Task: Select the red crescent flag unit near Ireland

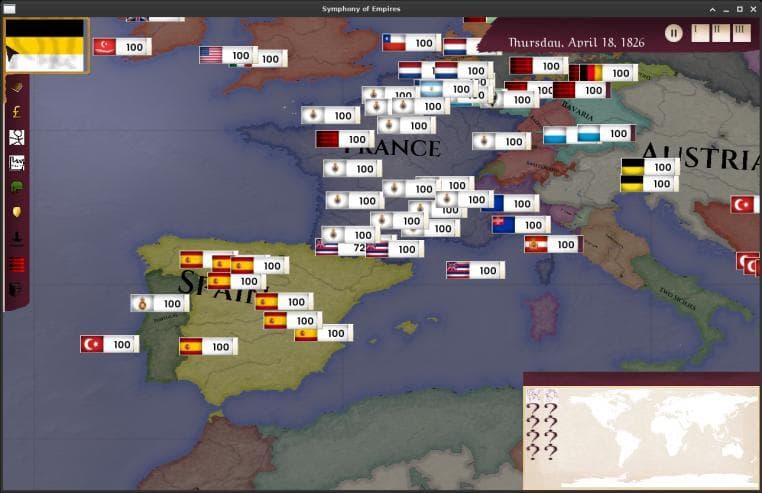Action: [122, 47]
